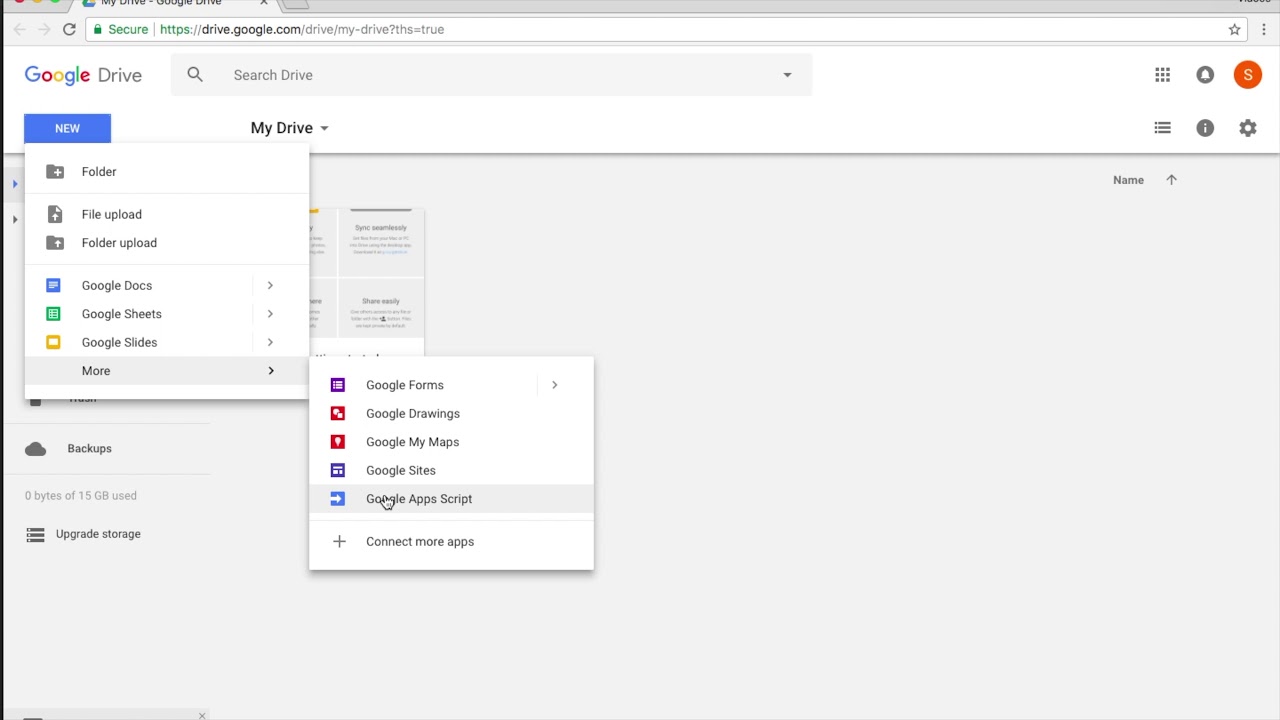
Task: Expand search options dropdown arrow
Action: pyautogui.click(x=787, y=75)
